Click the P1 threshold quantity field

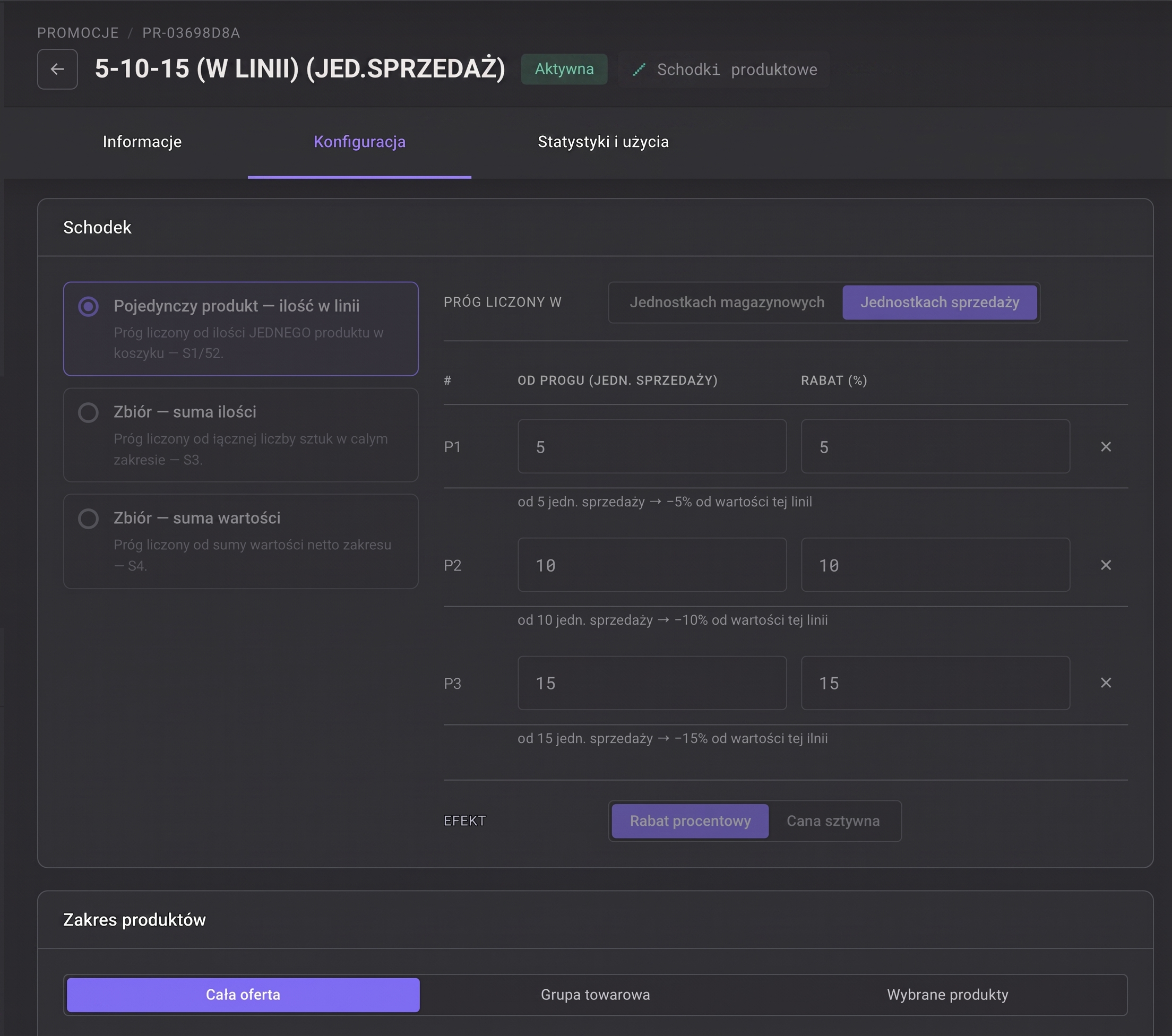pos(652,447)
